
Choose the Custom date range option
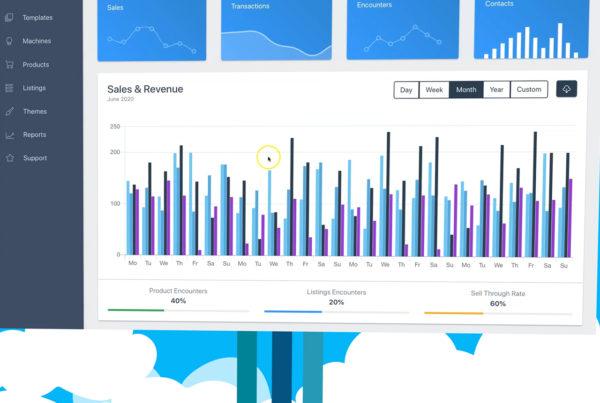[529, 90]
